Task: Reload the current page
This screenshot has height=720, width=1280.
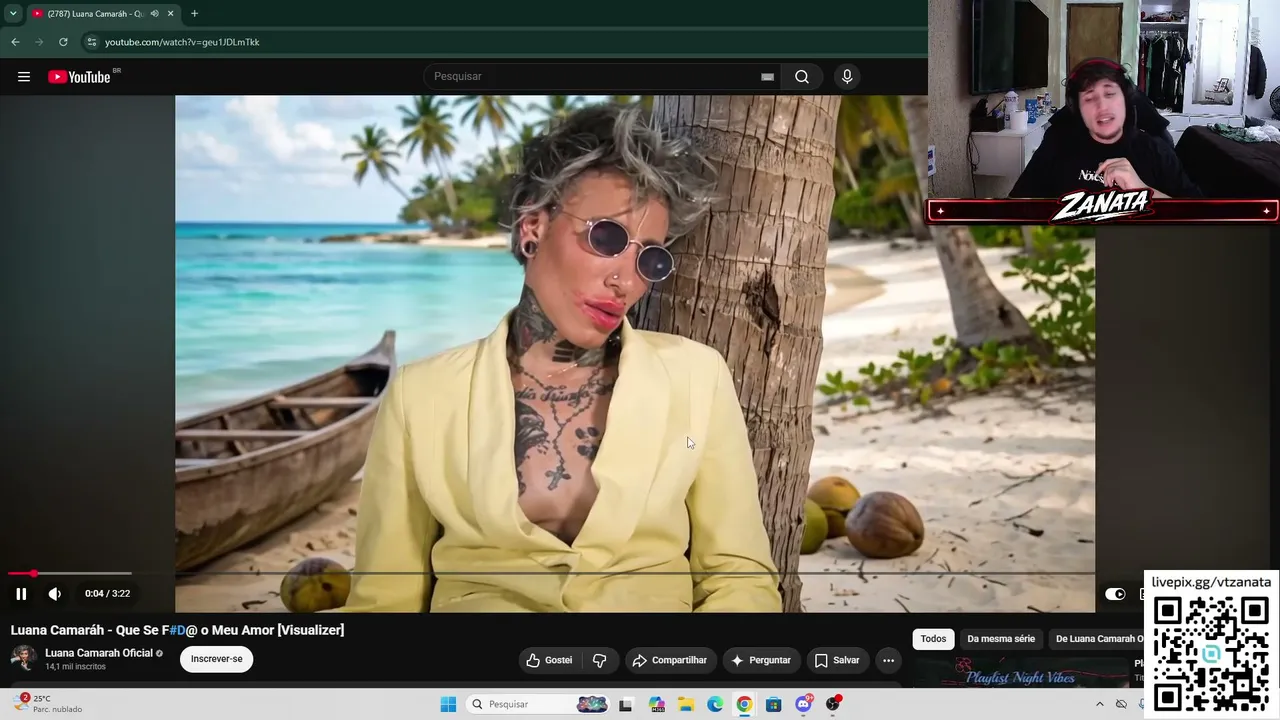Action: [63, 42]
